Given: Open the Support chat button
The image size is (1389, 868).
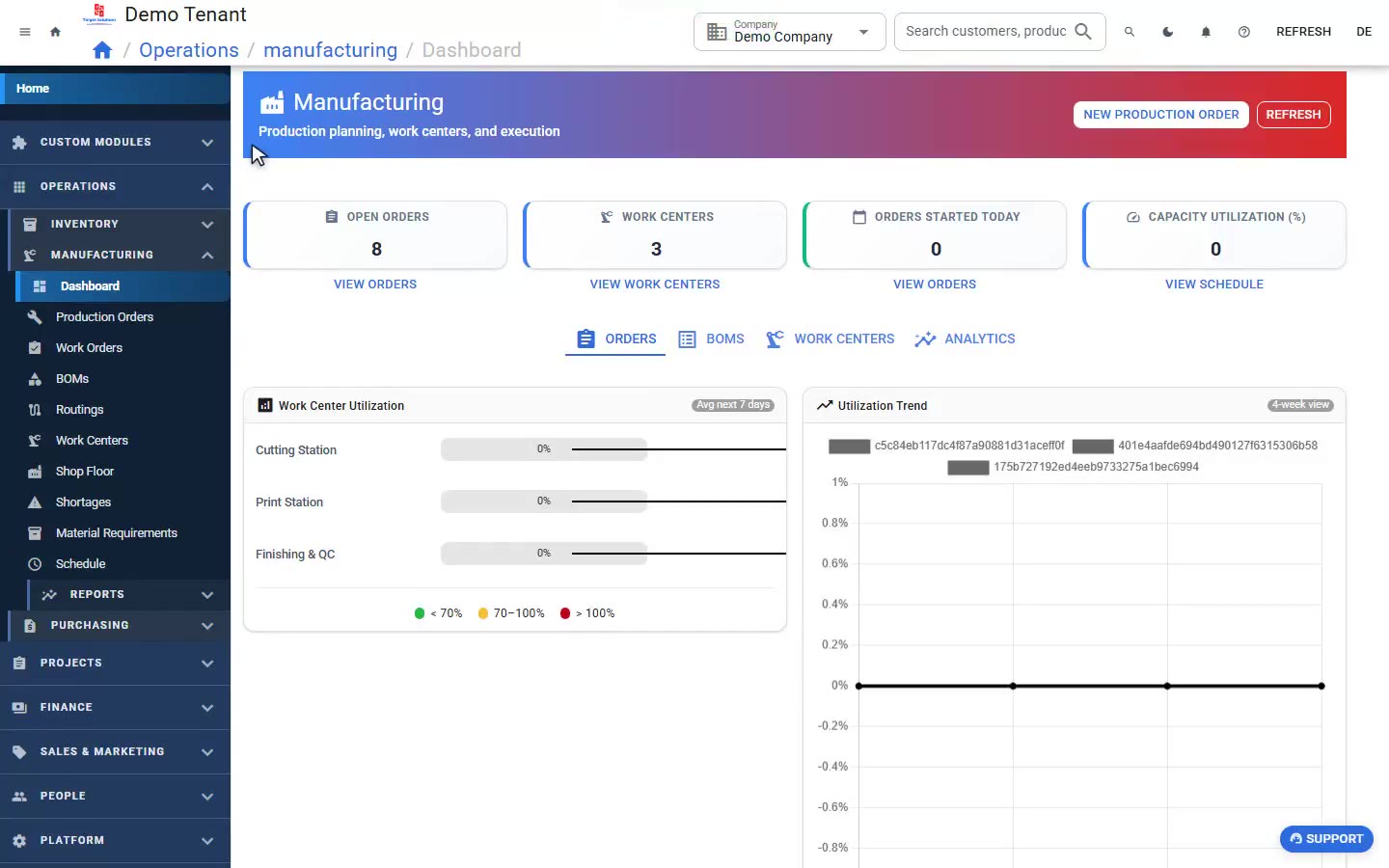Looking at the screenshot, I should (1326, 839).
